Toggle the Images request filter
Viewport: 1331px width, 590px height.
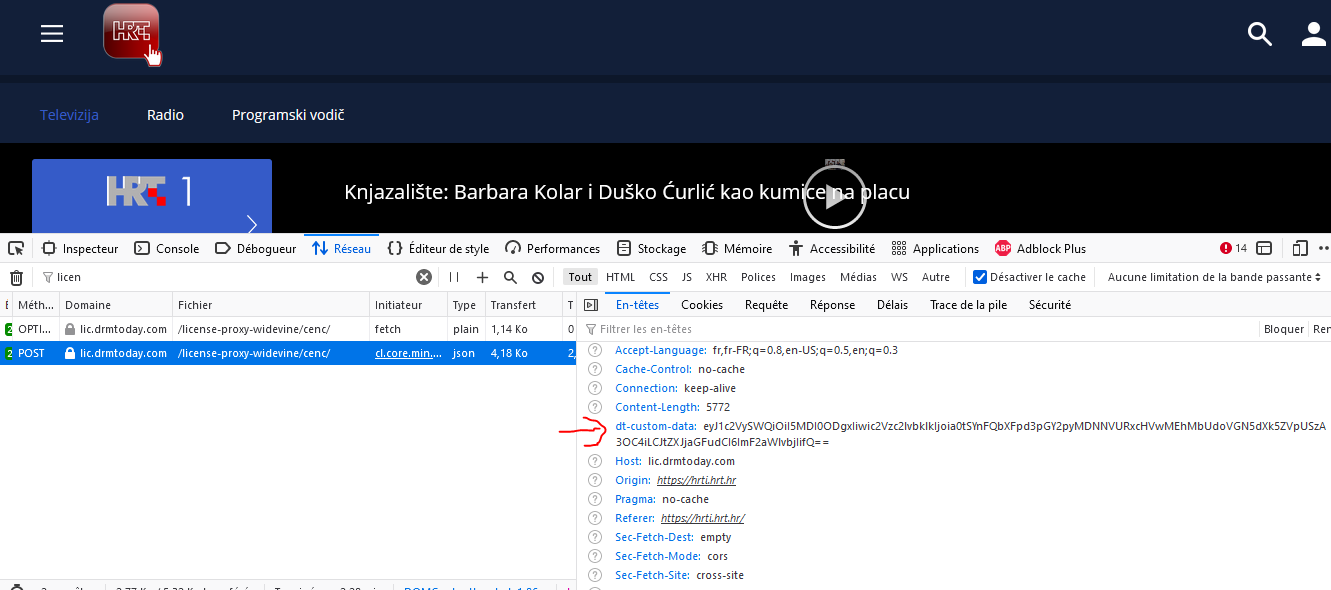808,277
